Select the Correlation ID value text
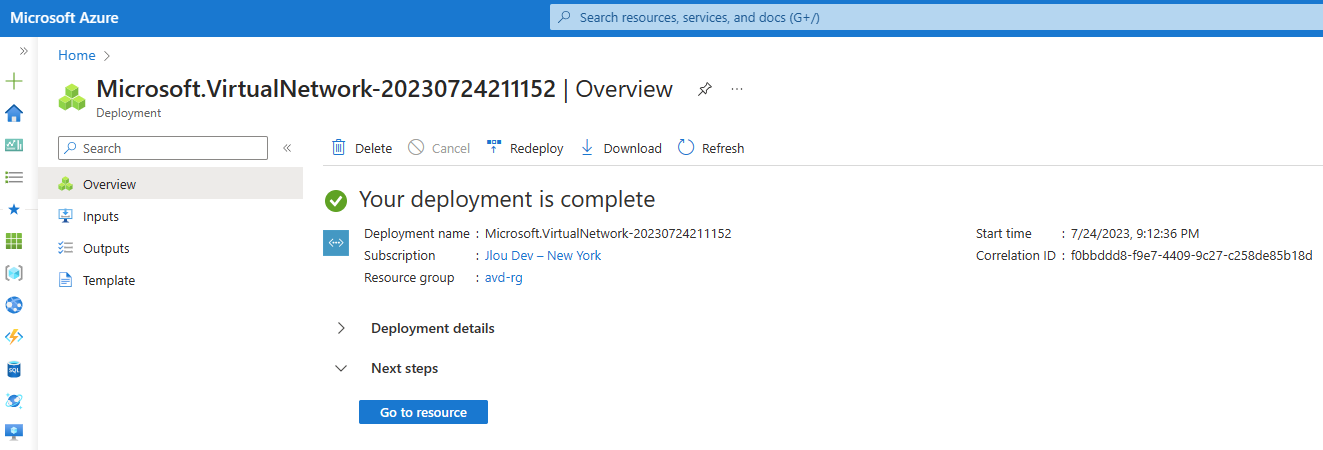 (1192, 255)
